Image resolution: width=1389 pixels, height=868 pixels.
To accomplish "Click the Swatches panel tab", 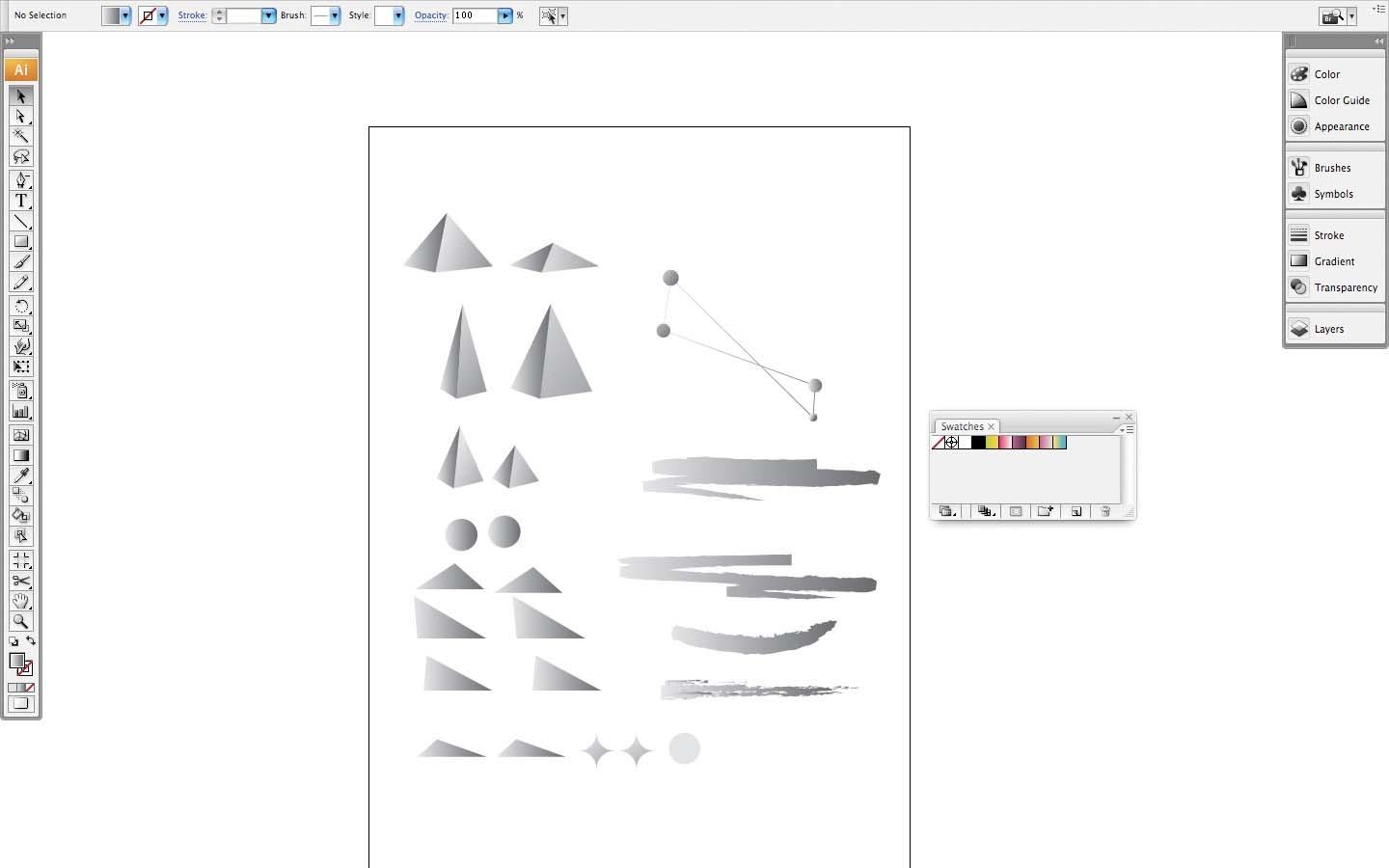I will pos(962,426).
